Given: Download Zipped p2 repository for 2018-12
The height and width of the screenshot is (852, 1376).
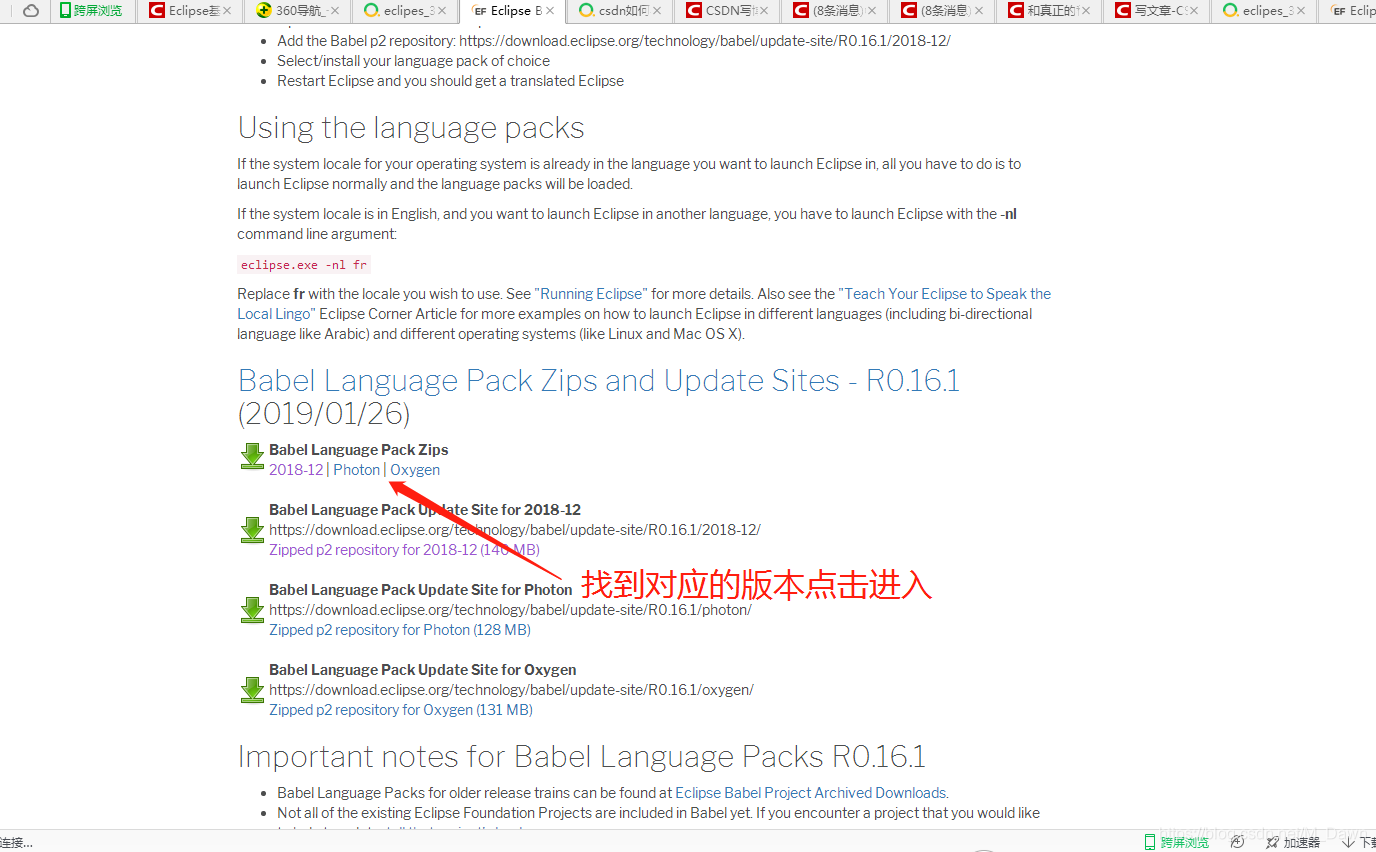Looking at the screenshot, I should click(404, 550).
